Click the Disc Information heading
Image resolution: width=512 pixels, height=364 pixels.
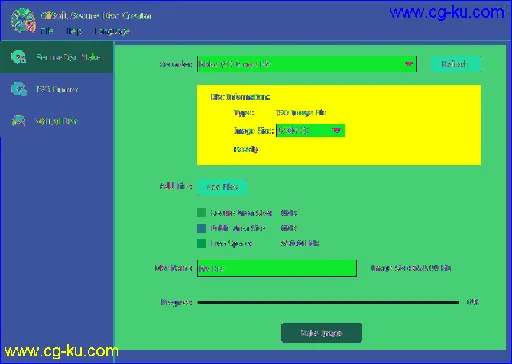tap(240, 97)
